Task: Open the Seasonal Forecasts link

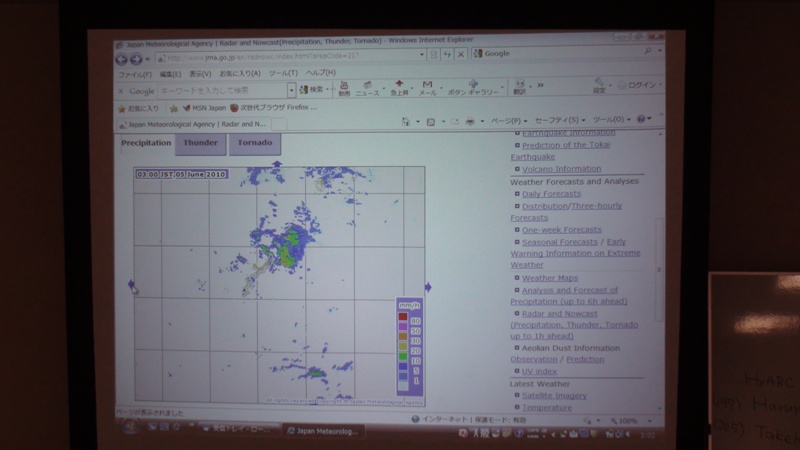Action: pos(559,242)
